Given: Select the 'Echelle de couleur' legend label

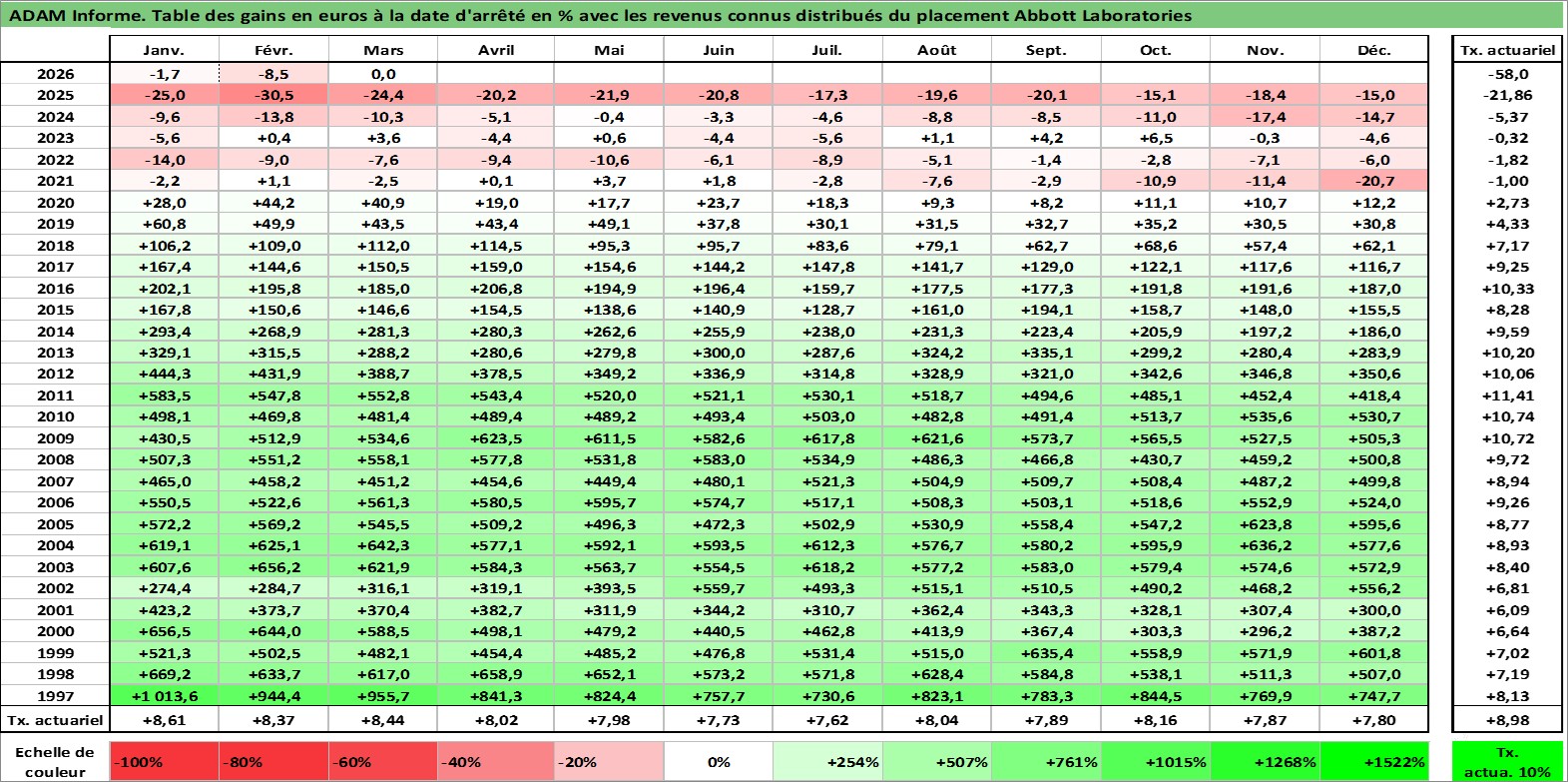Looking at the screenshot, I should (55, 761).
